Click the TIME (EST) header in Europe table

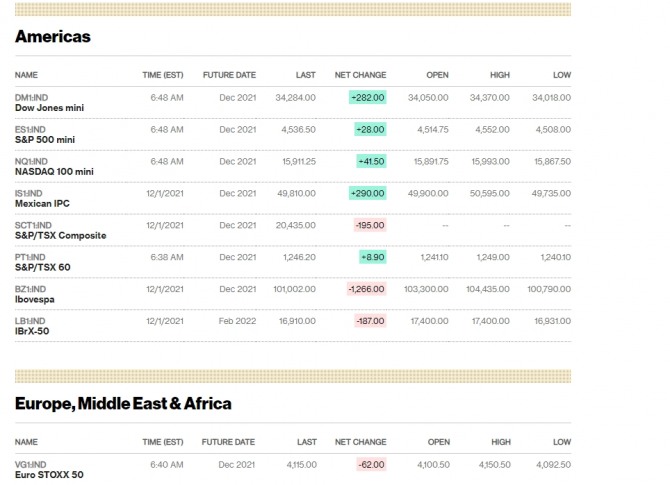coord(163,442)
